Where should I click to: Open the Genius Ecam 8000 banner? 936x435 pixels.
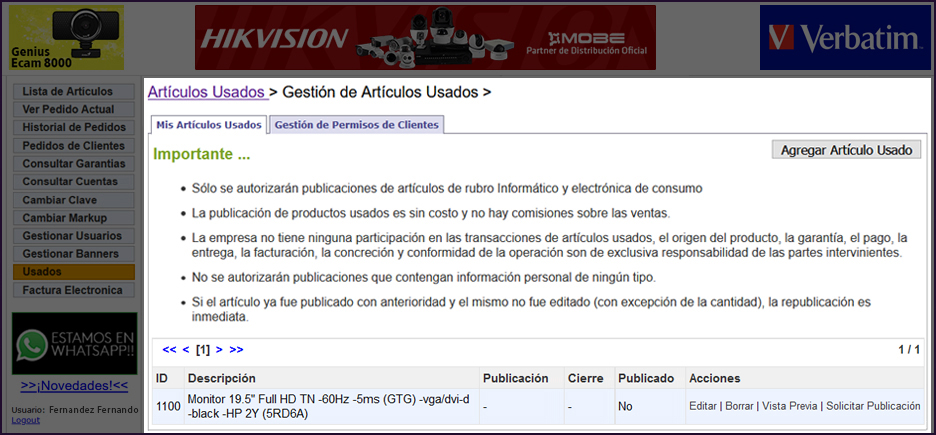click(67, 38)
